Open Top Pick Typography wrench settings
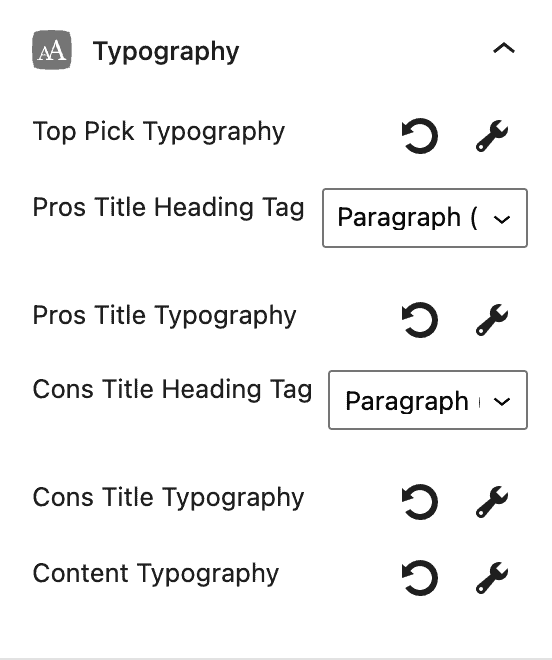The width and height of the screenshot is (552, 660). click(492, 136)
